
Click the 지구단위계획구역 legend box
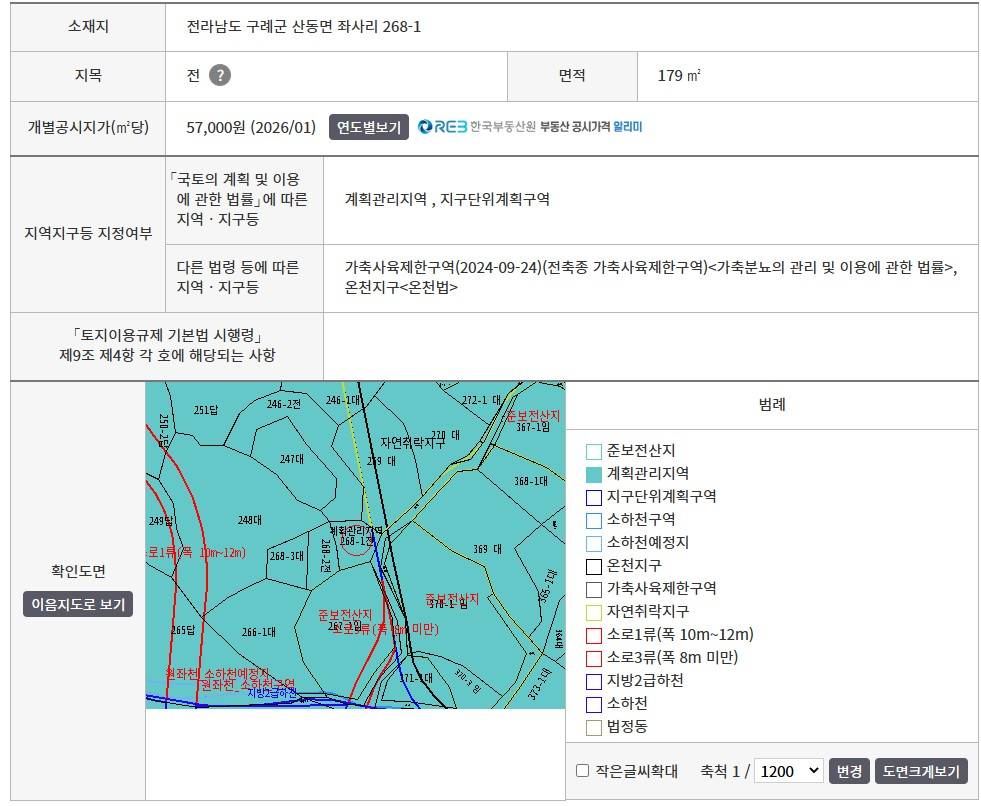click(594, 497)
